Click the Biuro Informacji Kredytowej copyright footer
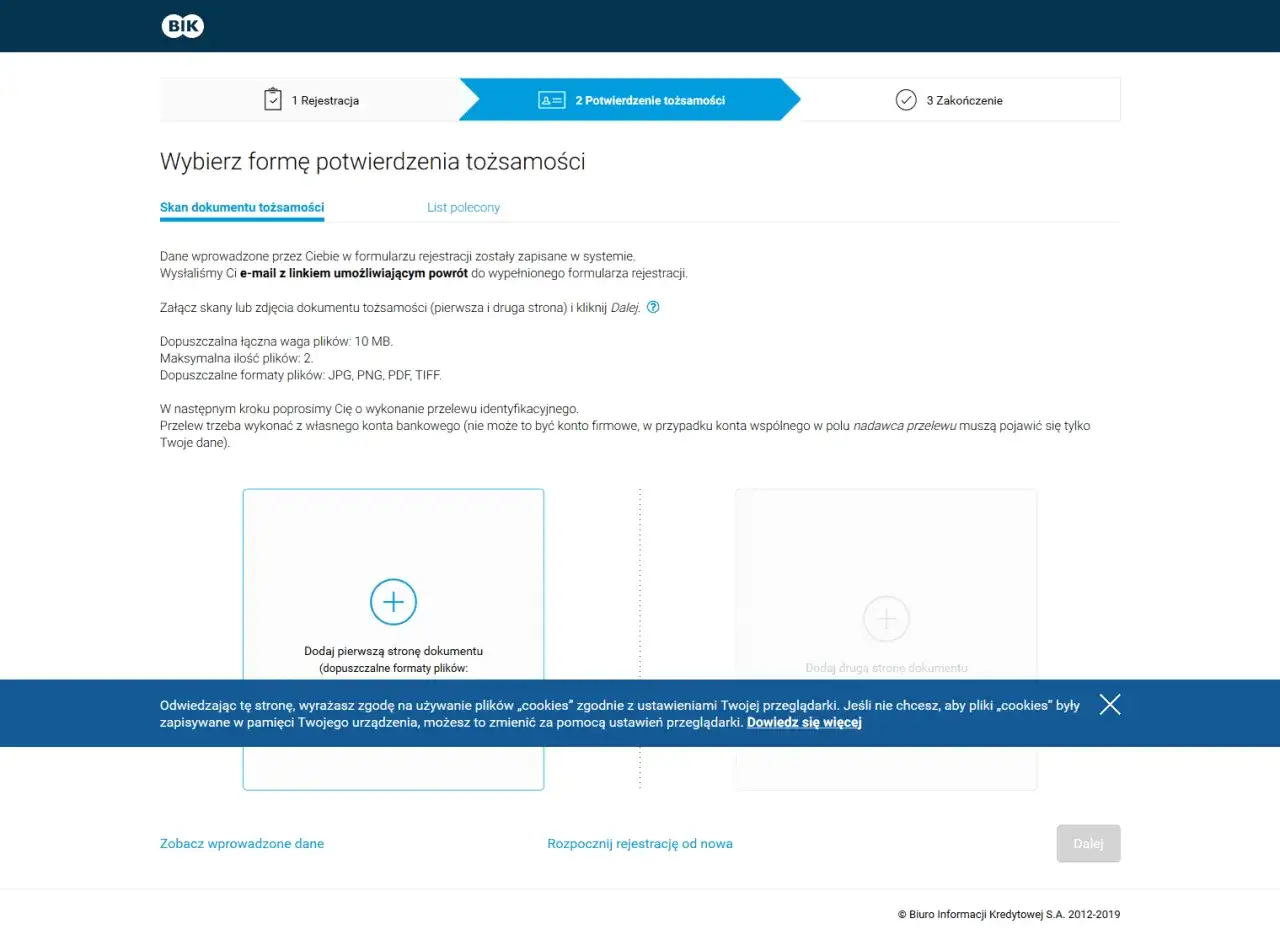This screenshot has width=1280, height=940. point(1008,914)
